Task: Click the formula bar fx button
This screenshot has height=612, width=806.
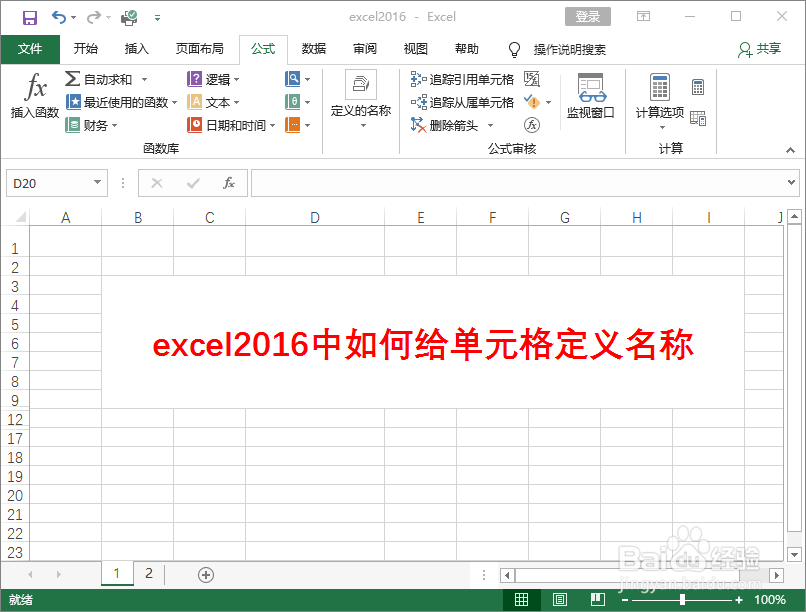Action: coord(229,183)
